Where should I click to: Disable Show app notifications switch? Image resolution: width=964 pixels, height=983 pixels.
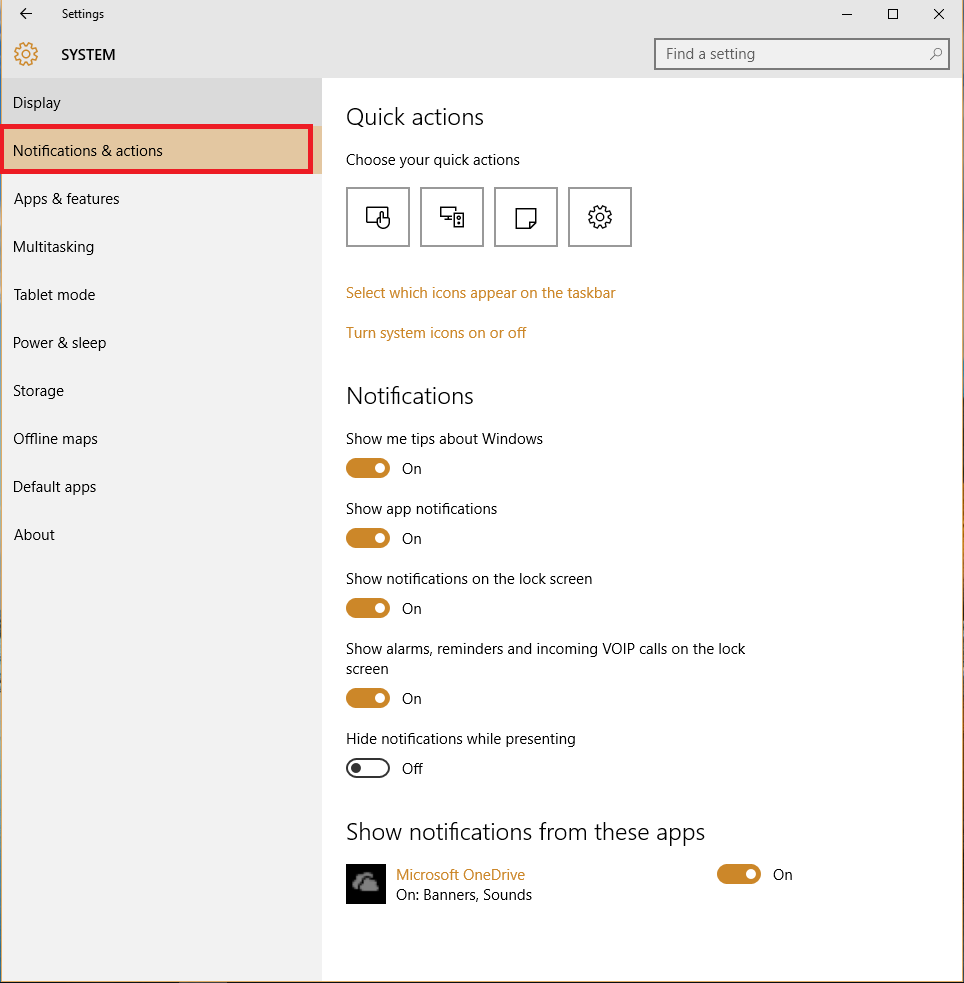tap(368, 539)
